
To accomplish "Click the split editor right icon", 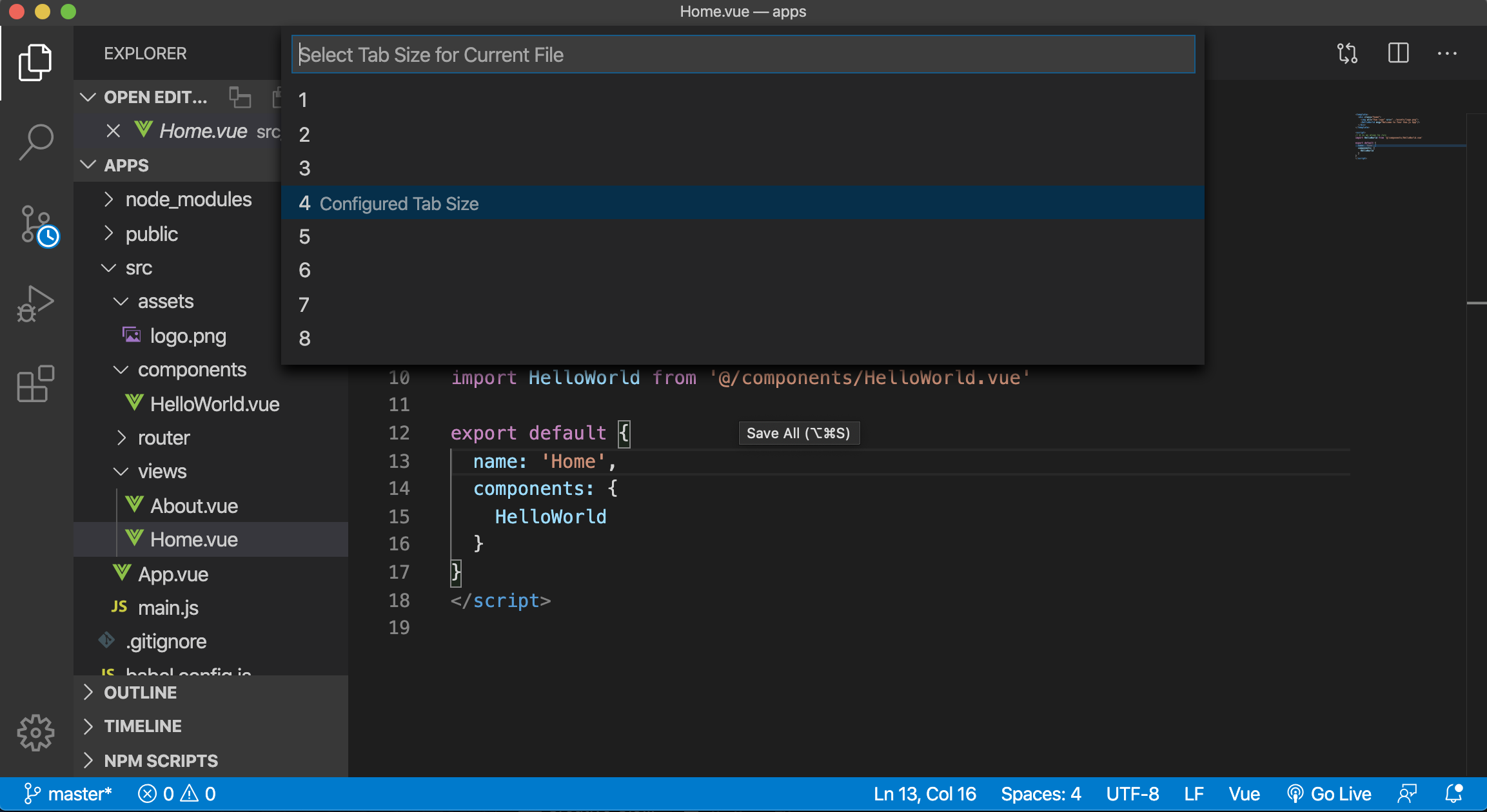I will click(1398, 53).
